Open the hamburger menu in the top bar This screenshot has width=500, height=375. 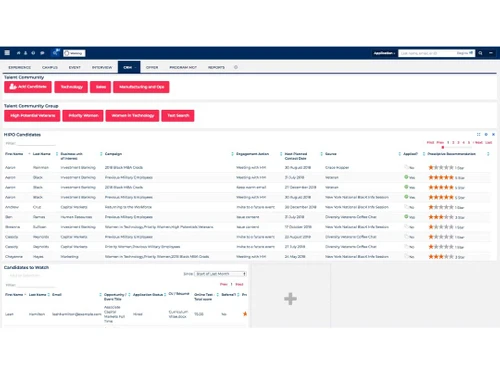[7, 53]
